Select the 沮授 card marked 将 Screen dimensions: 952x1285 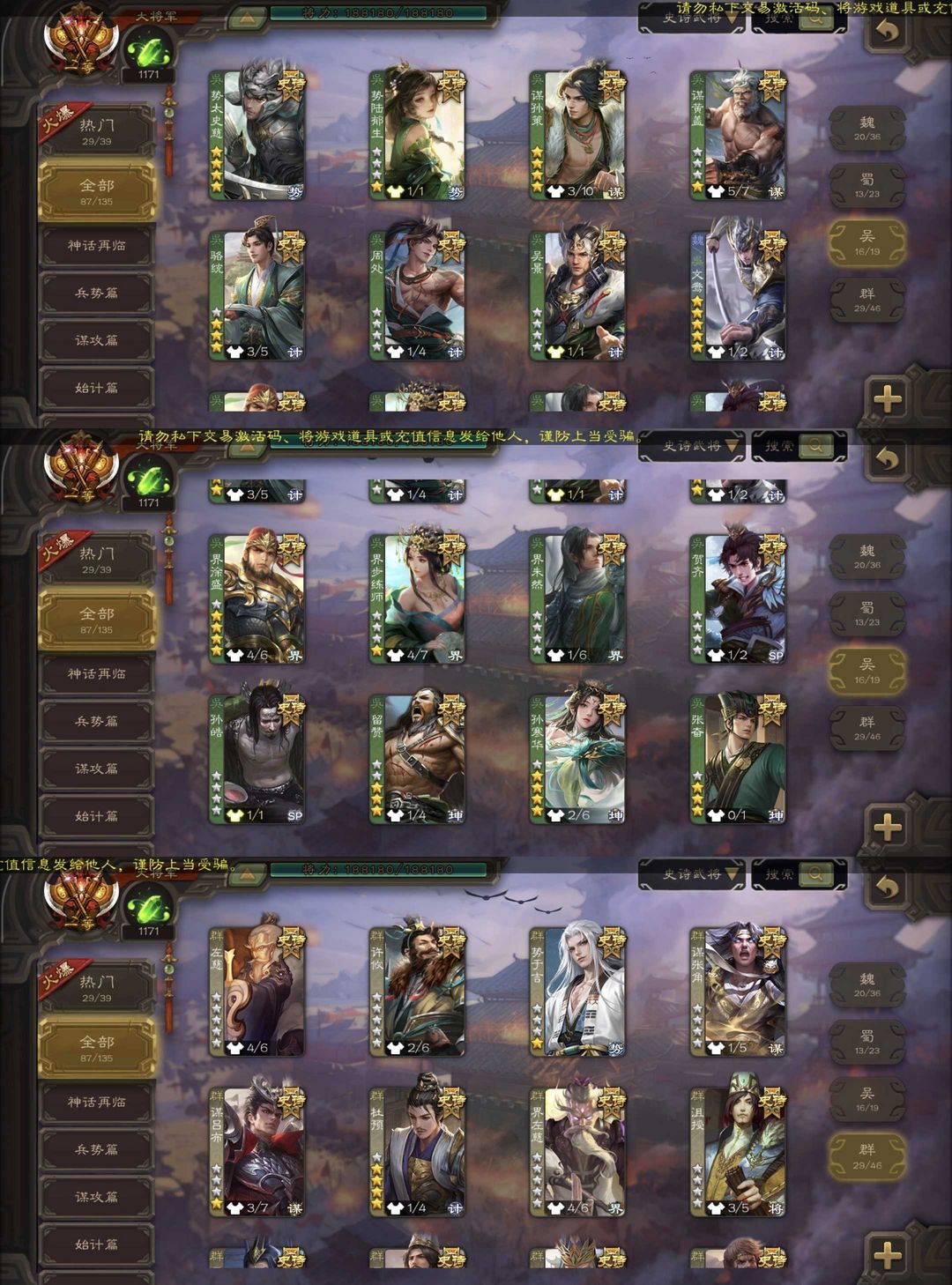(x=739, y=1152)
